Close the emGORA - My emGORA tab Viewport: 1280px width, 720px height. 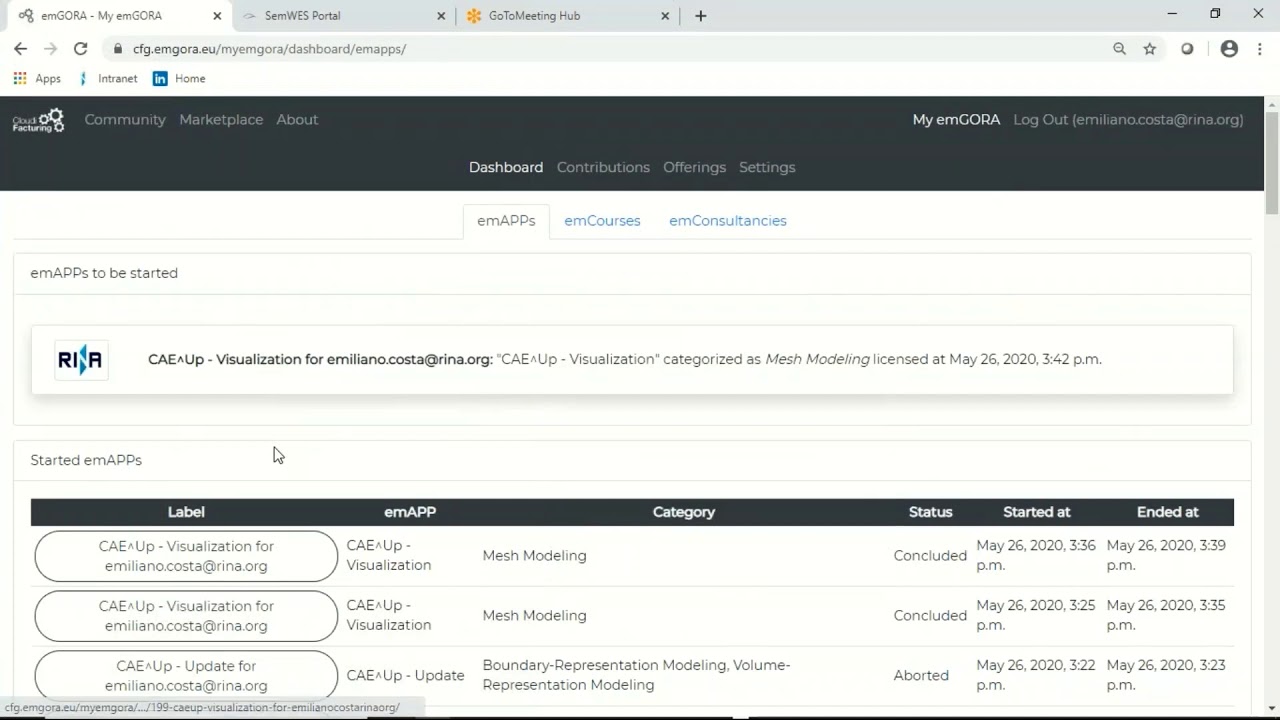click(217, 16)
